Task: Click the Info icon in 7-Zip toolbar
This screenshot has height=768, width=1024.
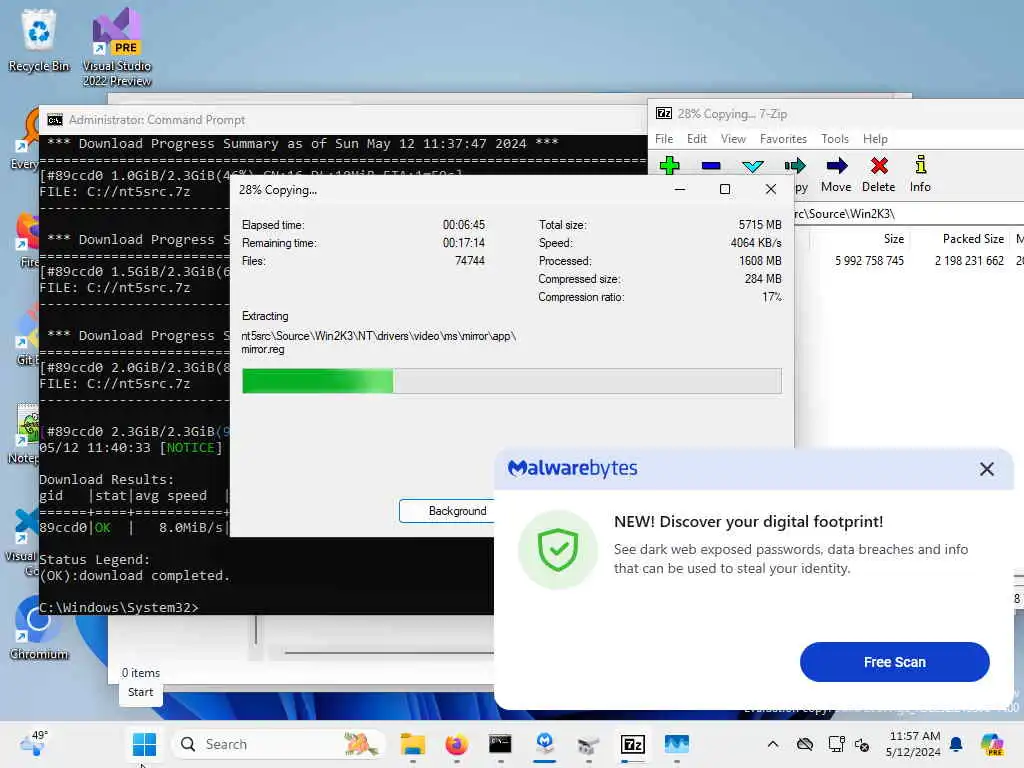Action: (x=920, y=165)
